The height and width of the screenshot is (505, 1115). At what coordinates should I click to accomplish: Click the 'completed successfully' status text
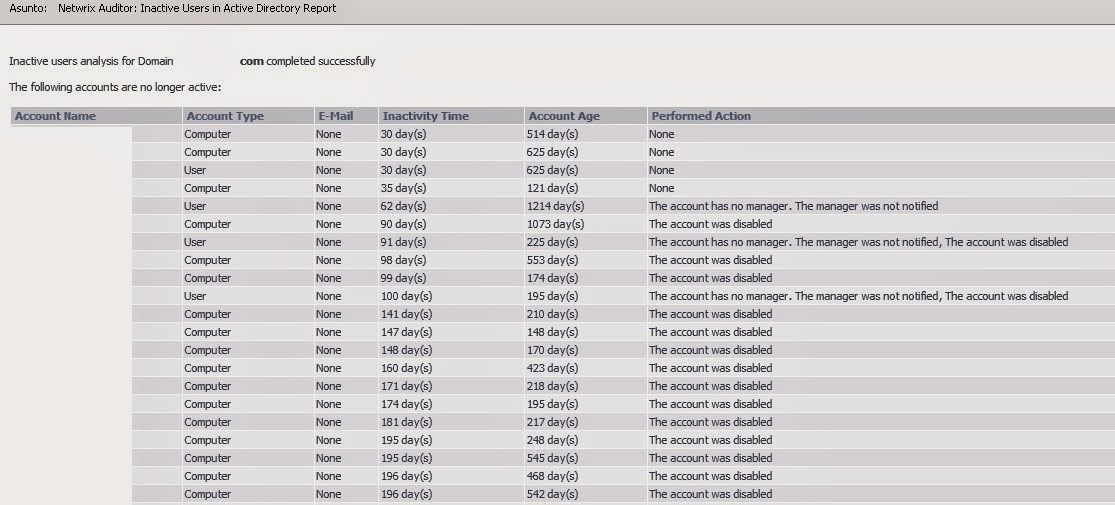pos(320,61)
